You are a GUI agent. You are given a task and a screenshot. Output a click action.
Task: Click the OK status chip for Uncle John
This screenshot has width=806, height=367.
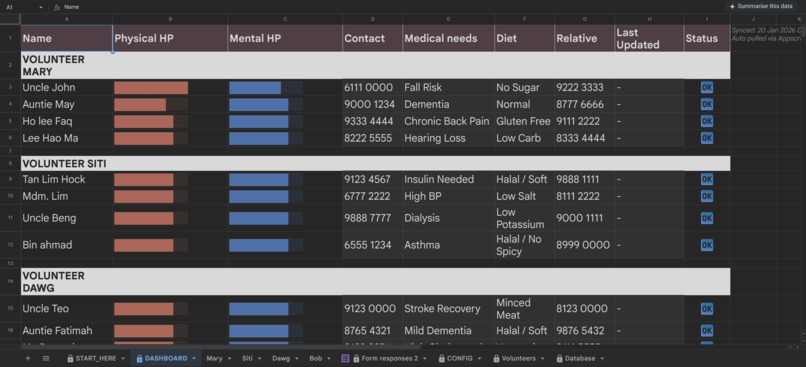[x=707, y=87]
